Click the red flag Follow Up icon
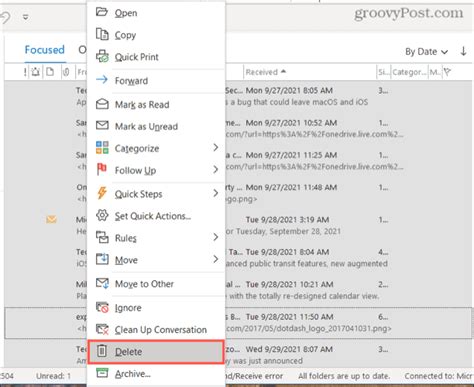Image resolution: width=474 pixels, height=387 pixels. pos(102,169)
